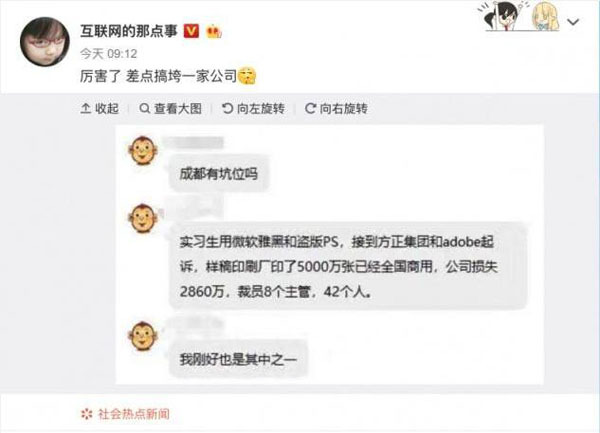Click the crown membership icon
600x433 pixels.
(x=214, y=31)
